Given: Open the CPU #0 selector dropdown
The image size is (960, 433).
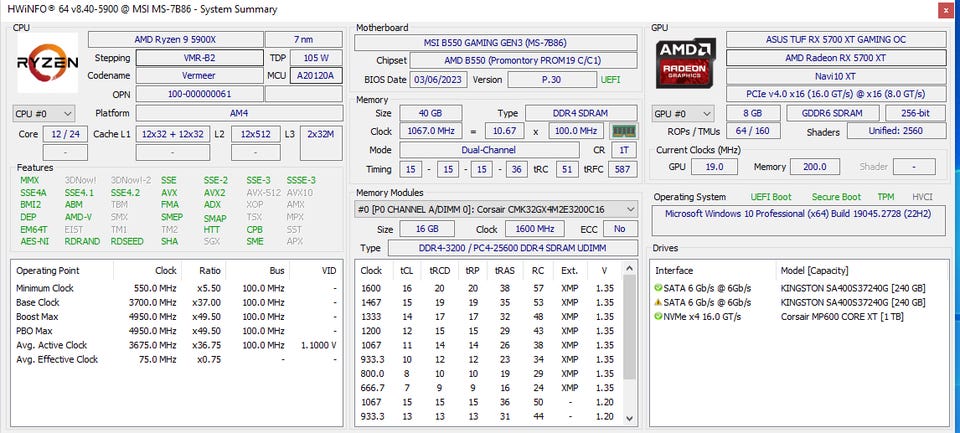Looking at the screenshot, I should (43, 113).
